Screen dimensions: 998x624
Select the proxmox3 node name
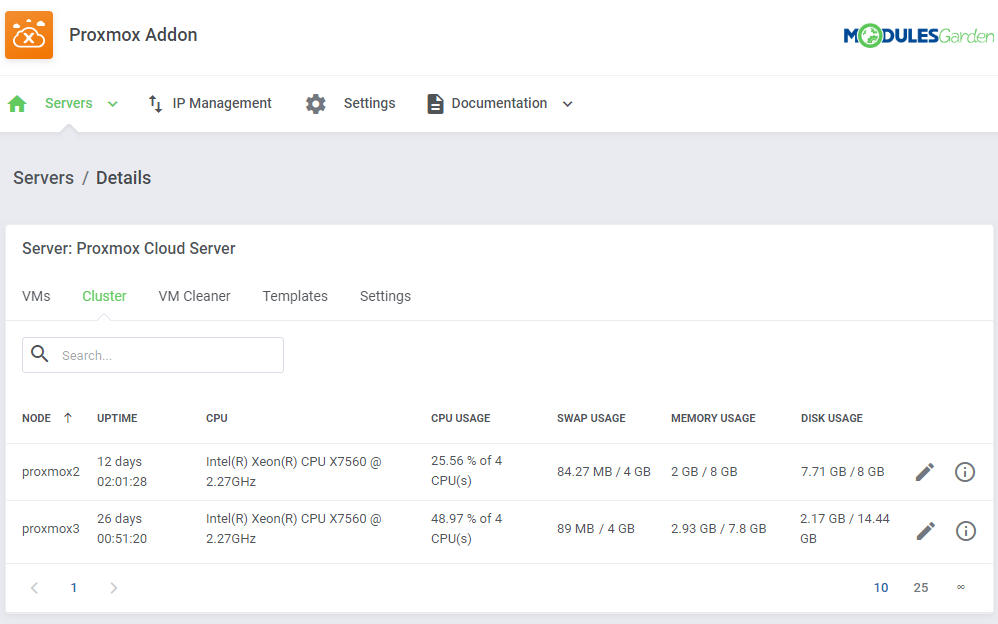pos(51,528)
